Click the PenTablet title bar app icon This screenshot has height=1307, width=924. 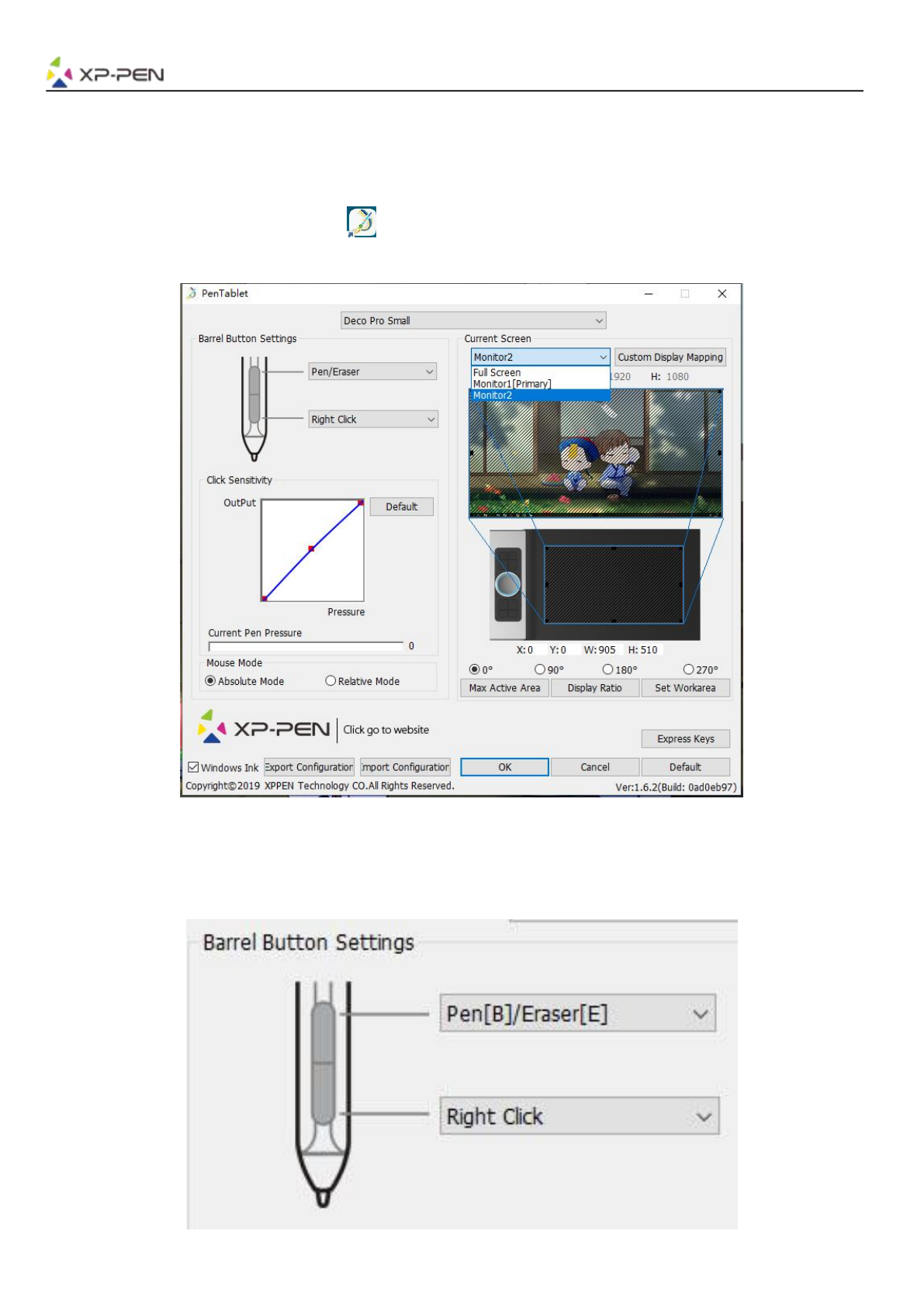192,293
